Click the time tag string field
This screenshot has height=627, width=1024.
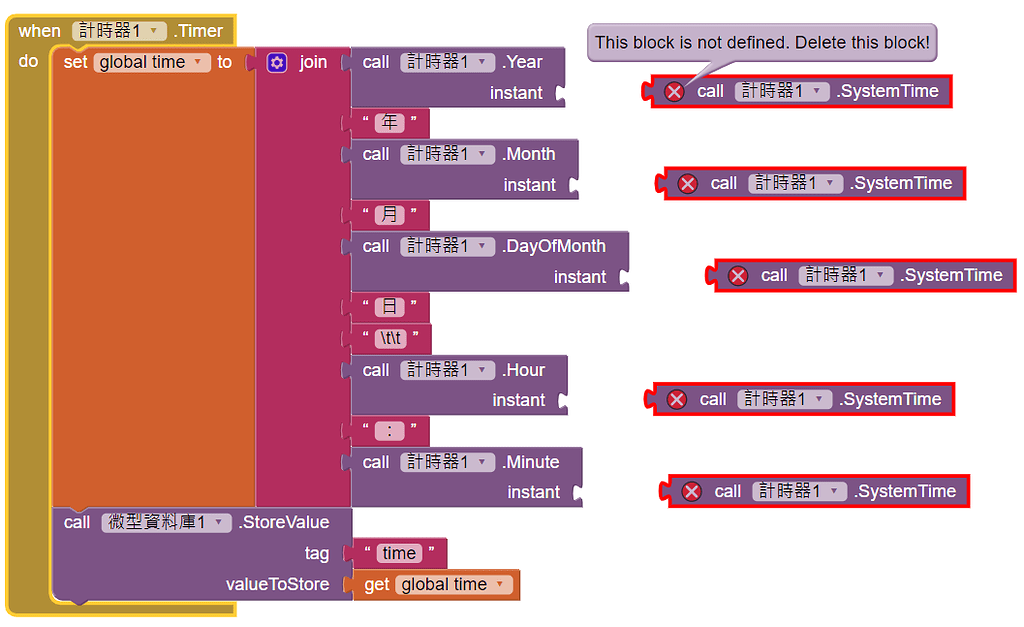[398, 553]
